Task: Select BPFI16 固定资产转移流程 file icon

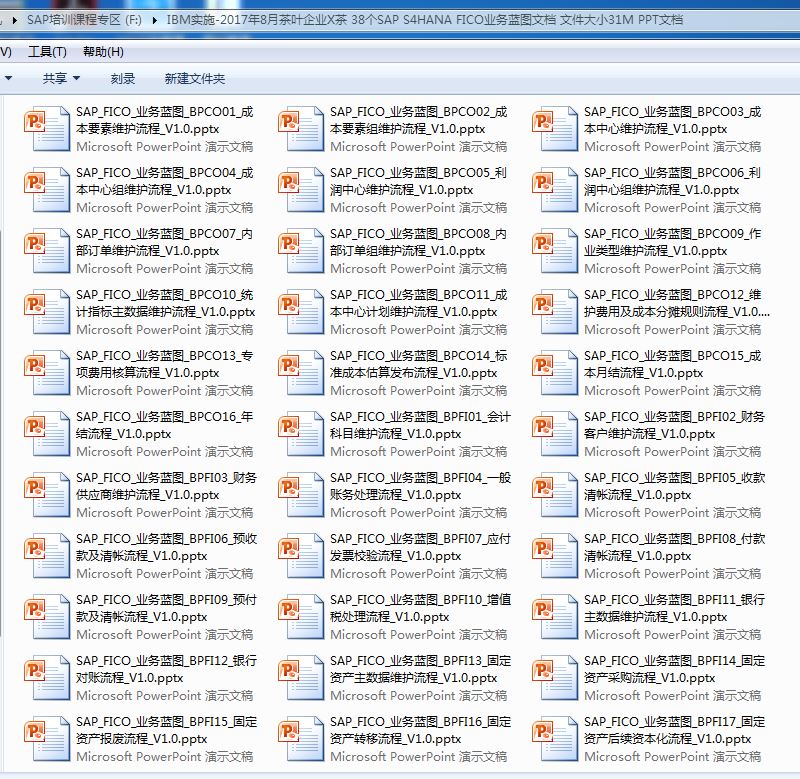Action: click(x=301, y=739)
